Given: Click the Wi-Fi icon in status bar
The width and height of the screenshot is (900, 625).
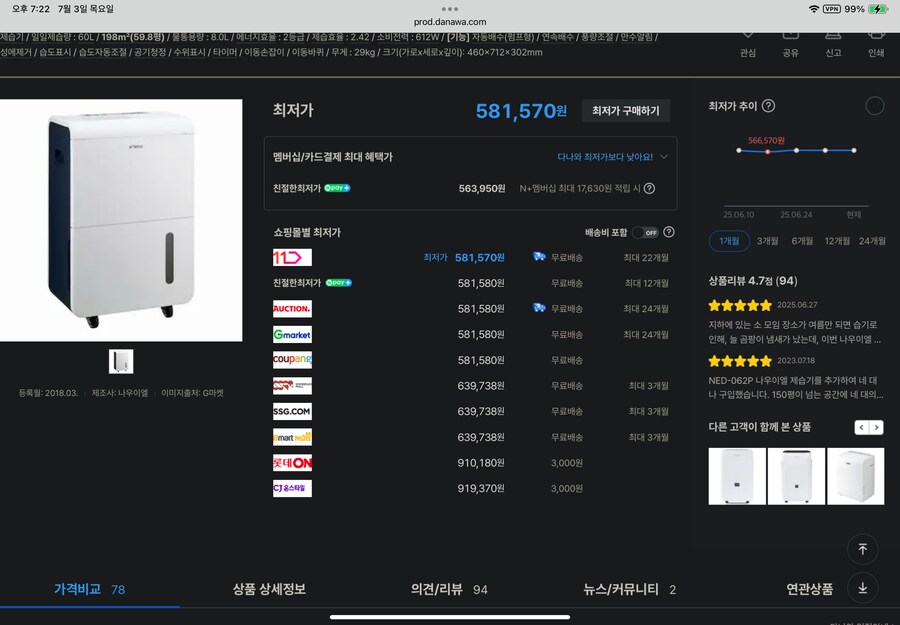Looking at the screenshot, I should [813, 9].
